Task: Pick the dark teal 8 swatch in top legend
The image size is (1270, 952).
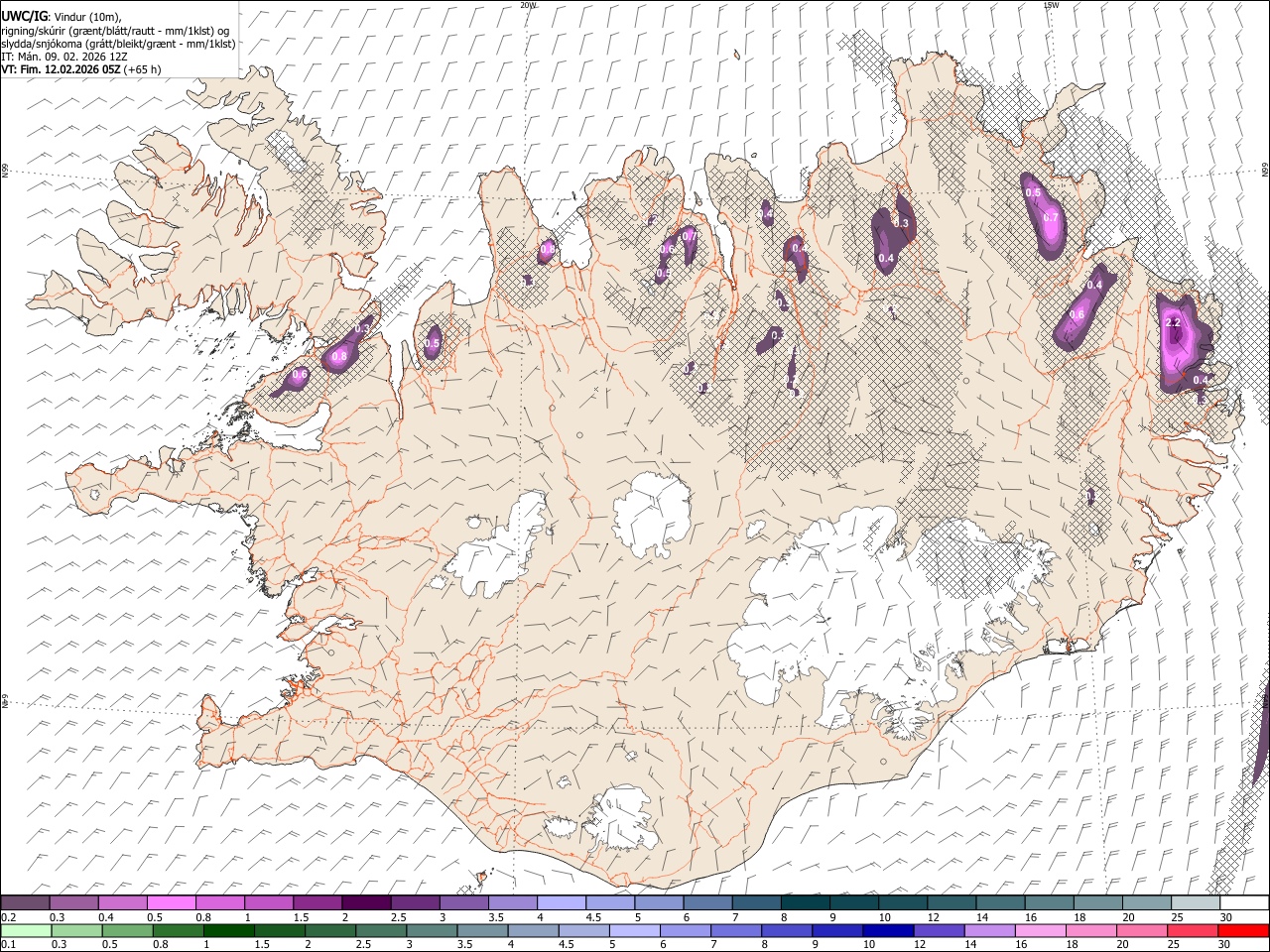Action: pos(806,903)
